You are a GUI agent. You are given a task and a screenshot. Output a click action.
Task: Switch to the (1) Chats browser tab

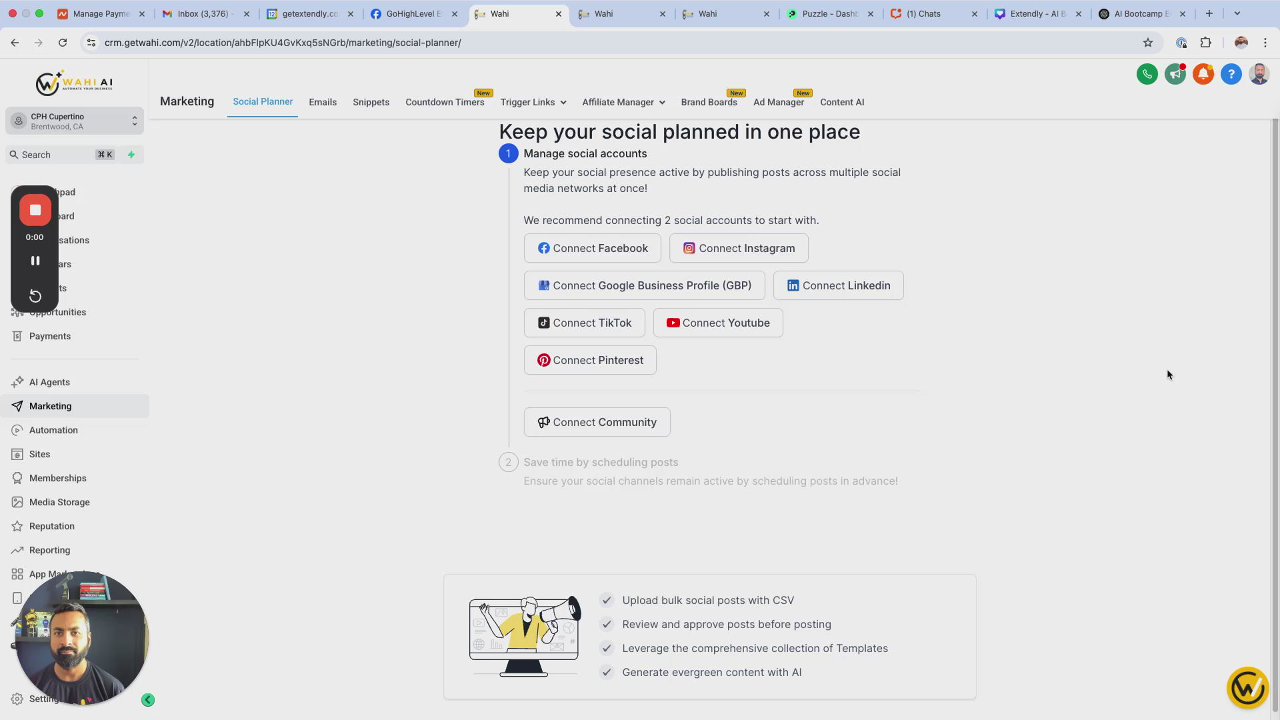(x=933, y=14)
